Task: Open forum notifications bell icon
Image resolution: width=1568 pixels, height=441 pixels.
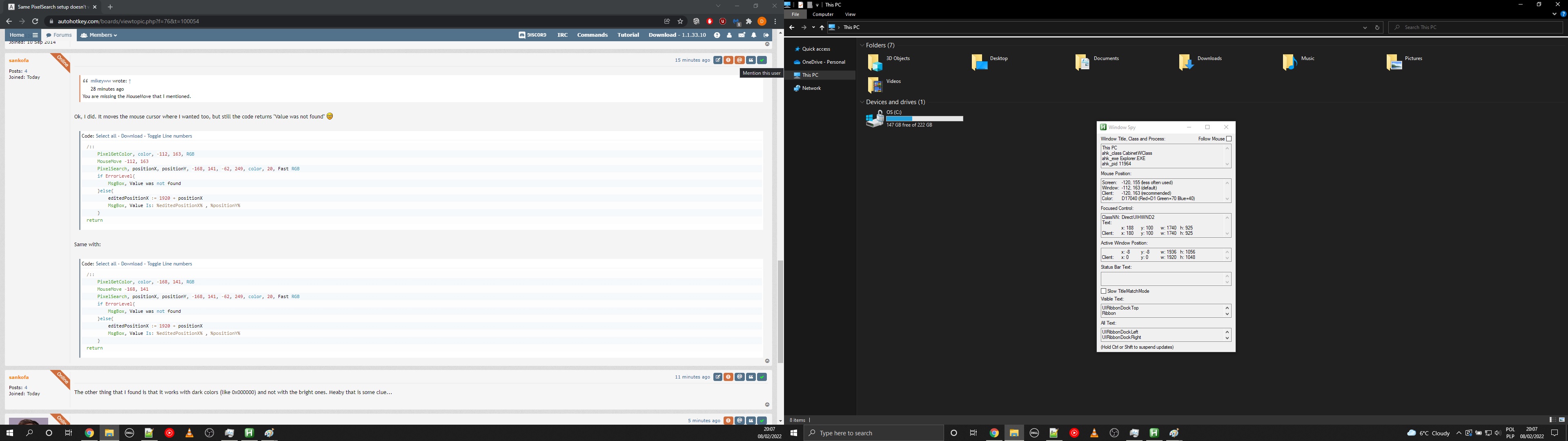Action: [753, 36]
